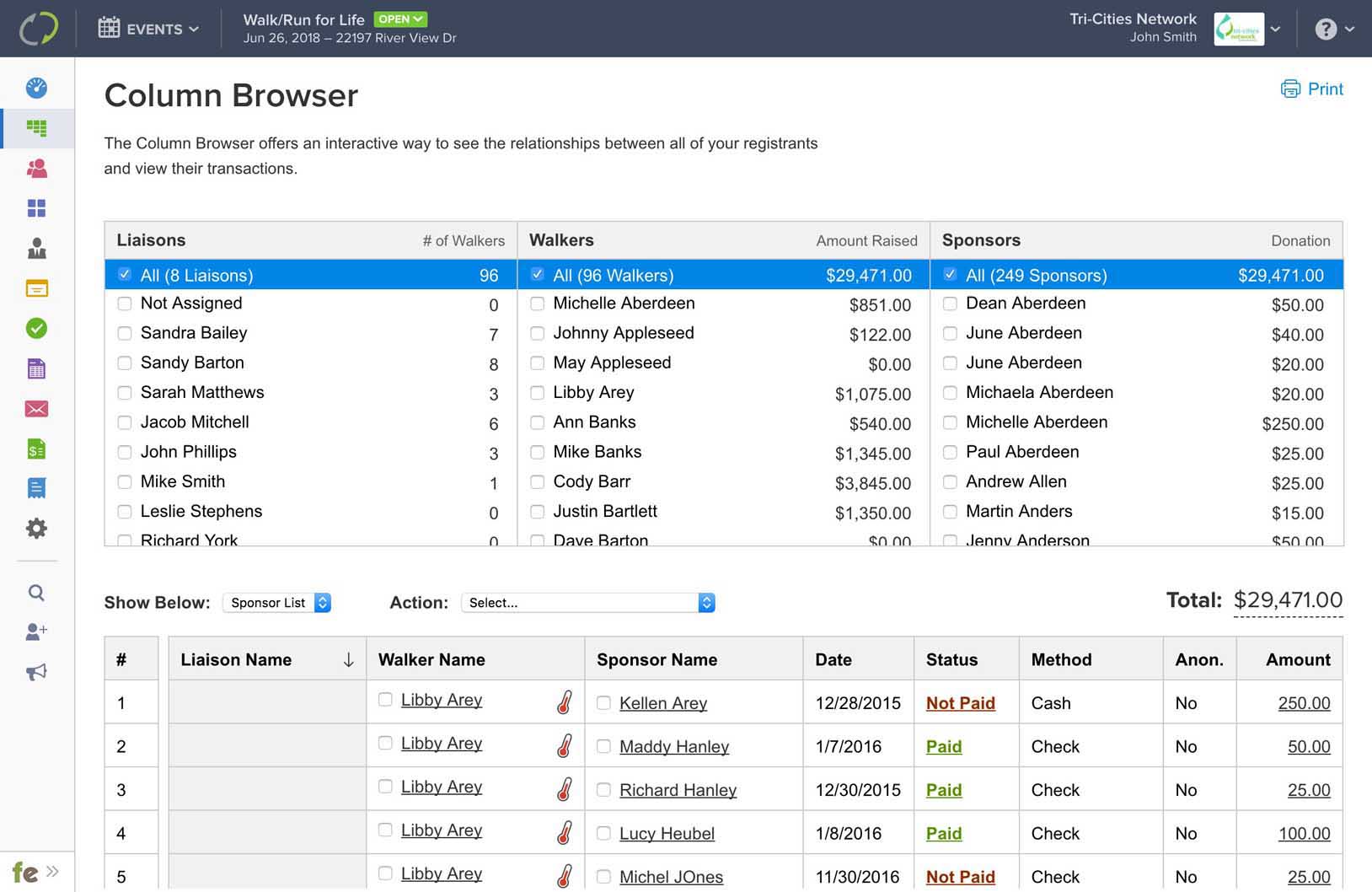This screenshot has height=892, width=1372.
Task: Click the green checkmark sidebar icon
Action: pyautogui.click(x=36, y=329)
